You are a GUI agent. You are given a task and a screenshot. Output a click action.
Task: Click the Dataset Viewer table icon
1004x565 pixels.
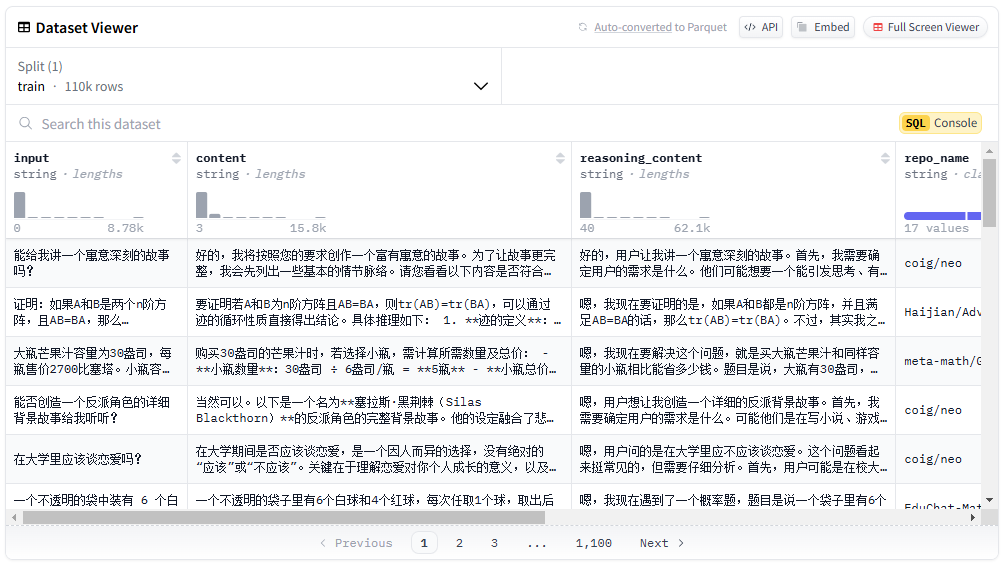(24, 28)
